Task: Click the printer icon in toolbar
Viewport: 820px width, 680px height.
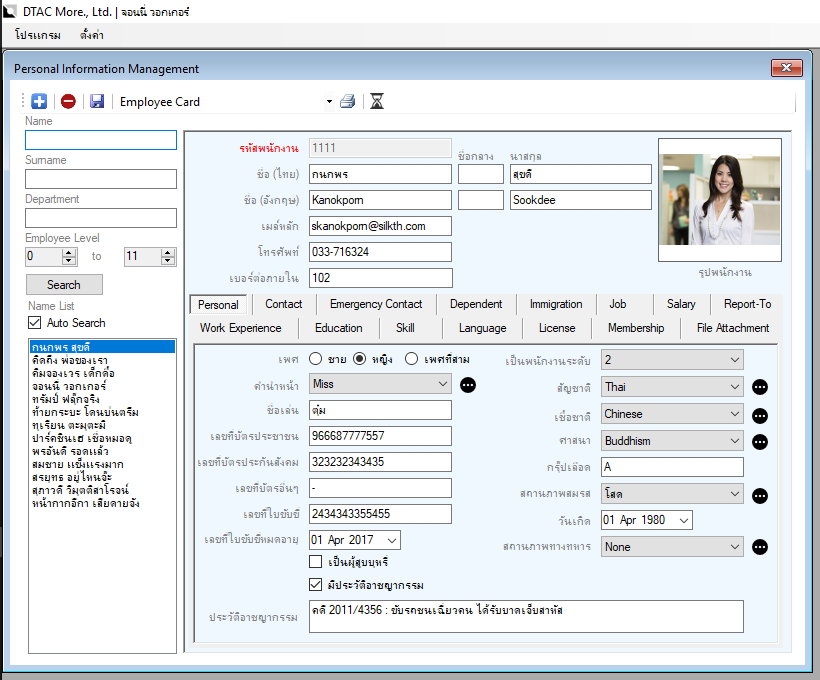Action: 347,101
